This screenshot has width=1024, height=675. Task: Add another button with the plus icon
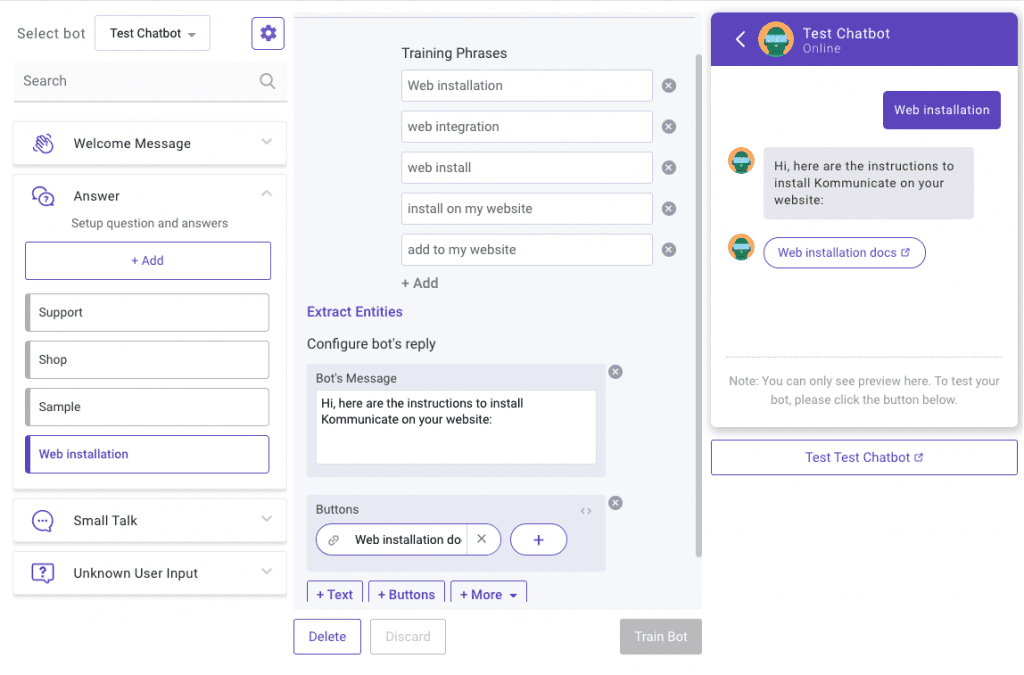point(538,540)
